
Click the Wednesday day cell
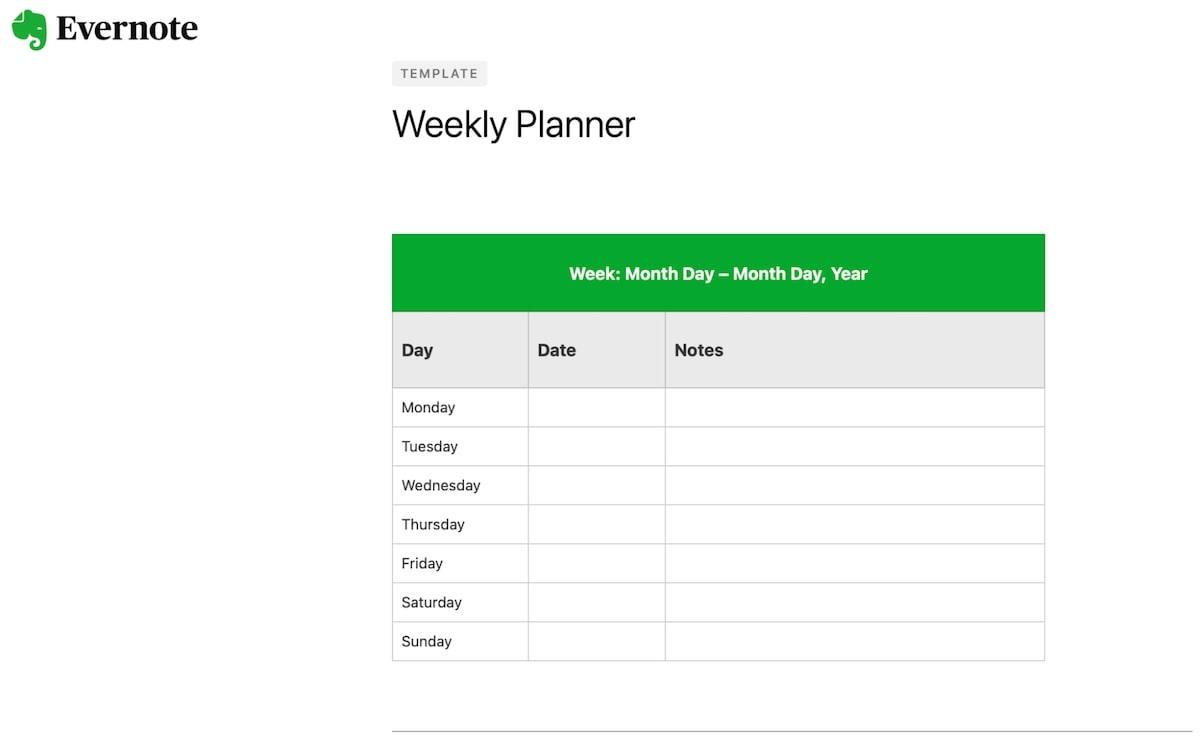click(x=441, y=485)
